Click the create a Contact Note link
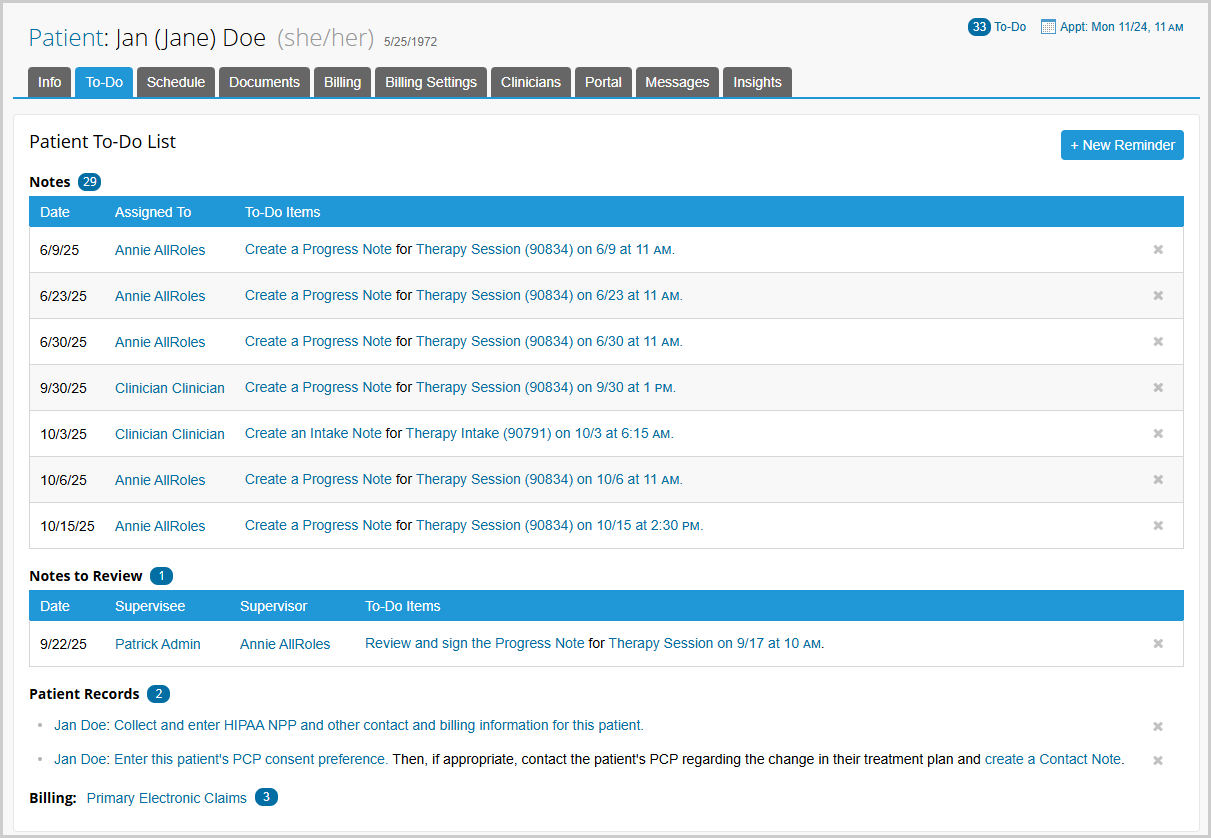The width and height of the screenshot is (1211, 838). click(x=1054, y=759)
